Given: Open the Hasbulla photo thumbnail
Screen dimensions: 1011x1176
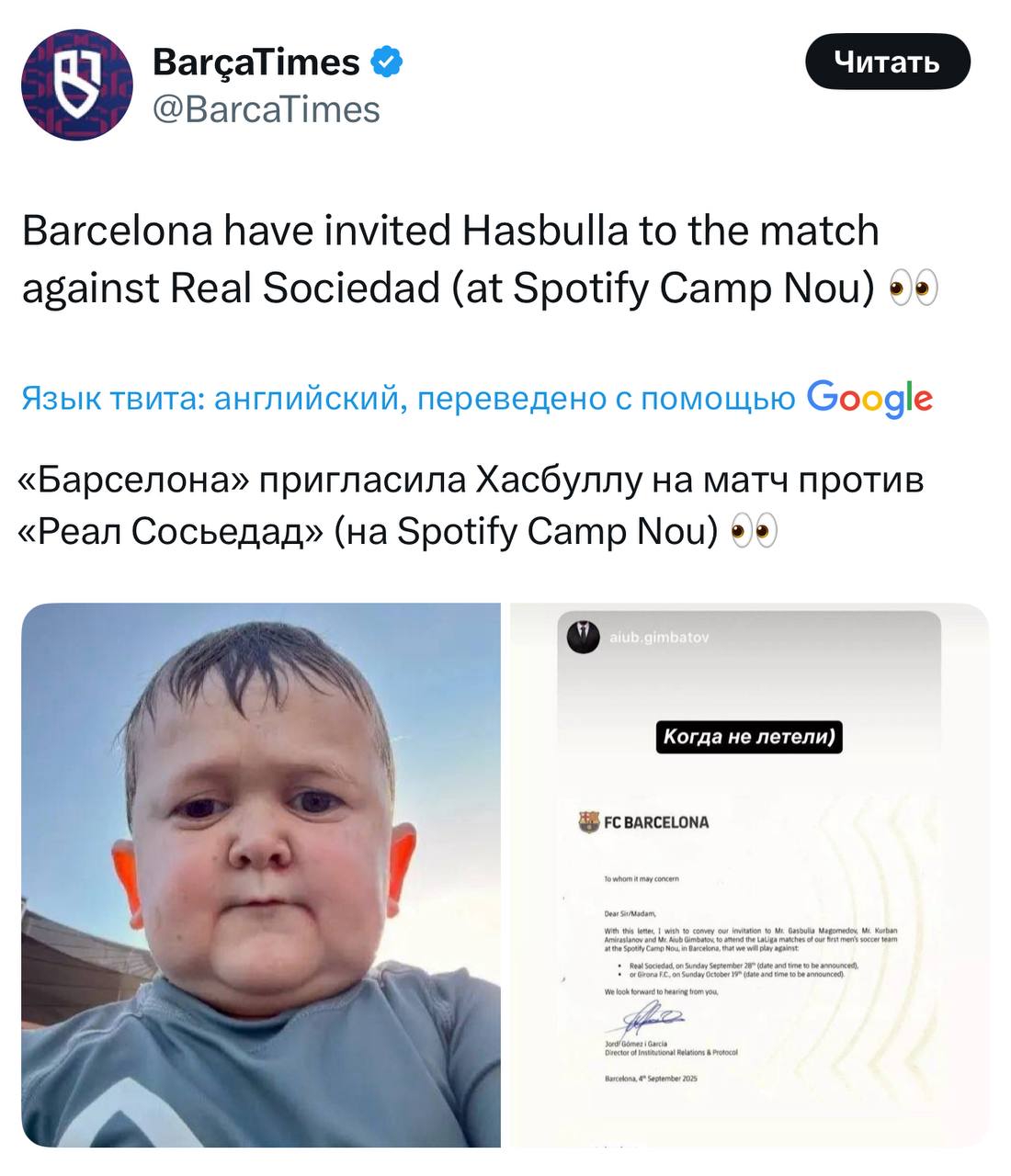Looking at the screenshot, I should click(261, 875).
